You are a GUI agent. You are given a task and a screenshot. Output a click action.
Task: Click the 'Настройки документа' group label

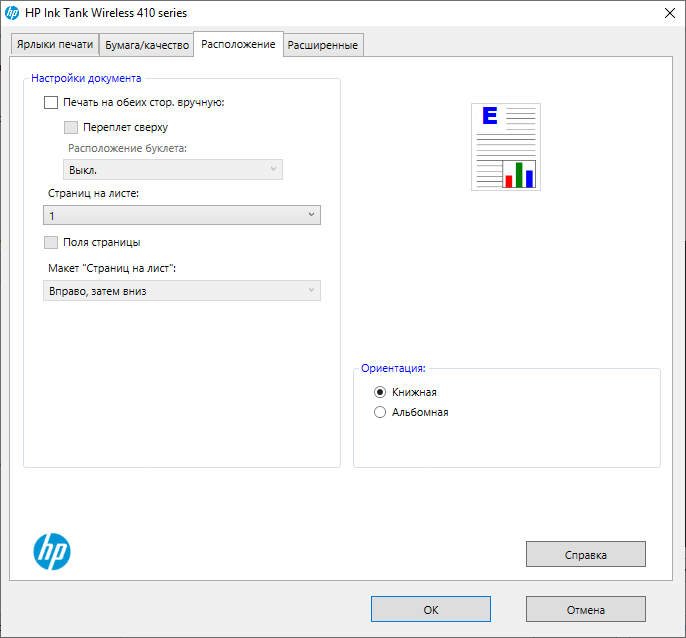pos(86,78)
